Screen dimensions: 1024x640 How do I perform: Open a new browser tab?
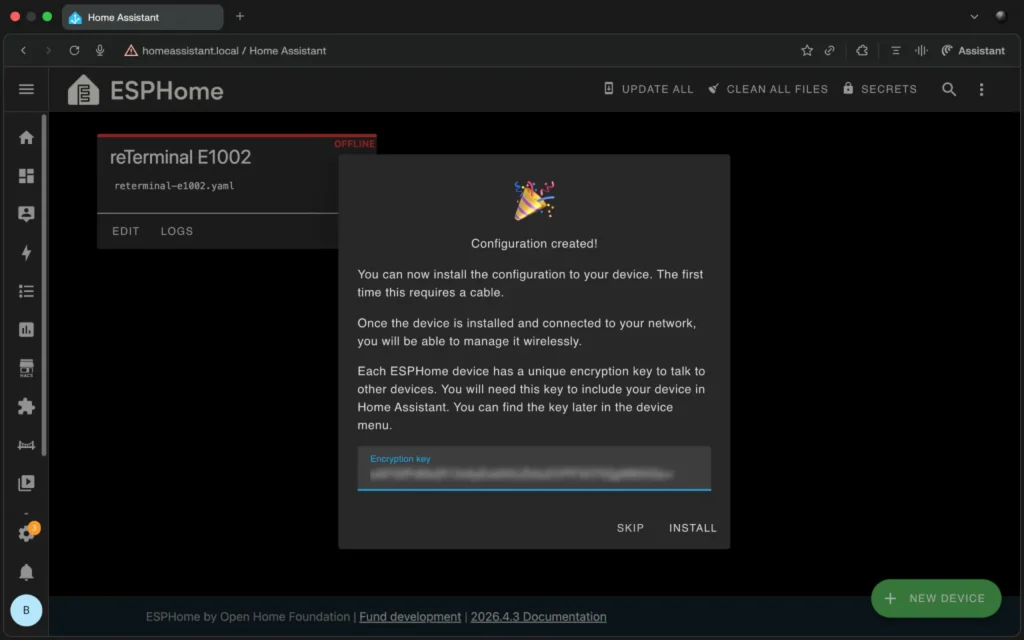240,16
